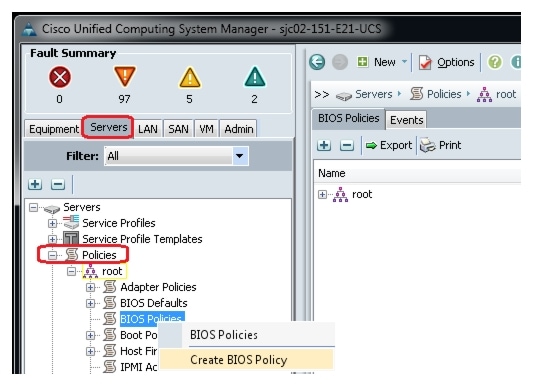
Task: Collapse the root node under Policies
Action: pos(72,271)
